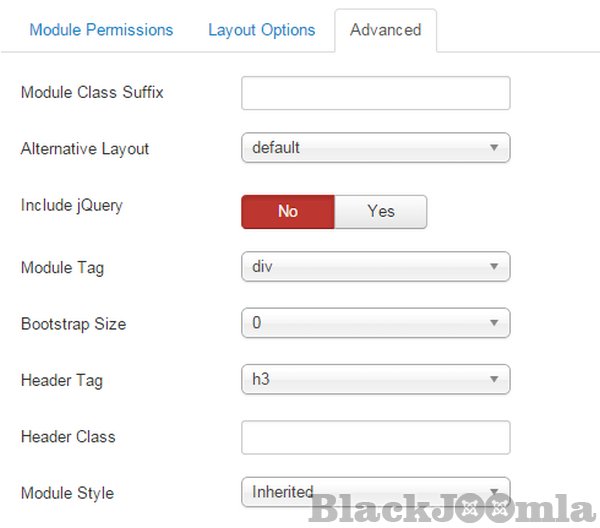Click the Bootstrap Size label
This screenshot has width=600, height=528.
[x=73, y=324]
